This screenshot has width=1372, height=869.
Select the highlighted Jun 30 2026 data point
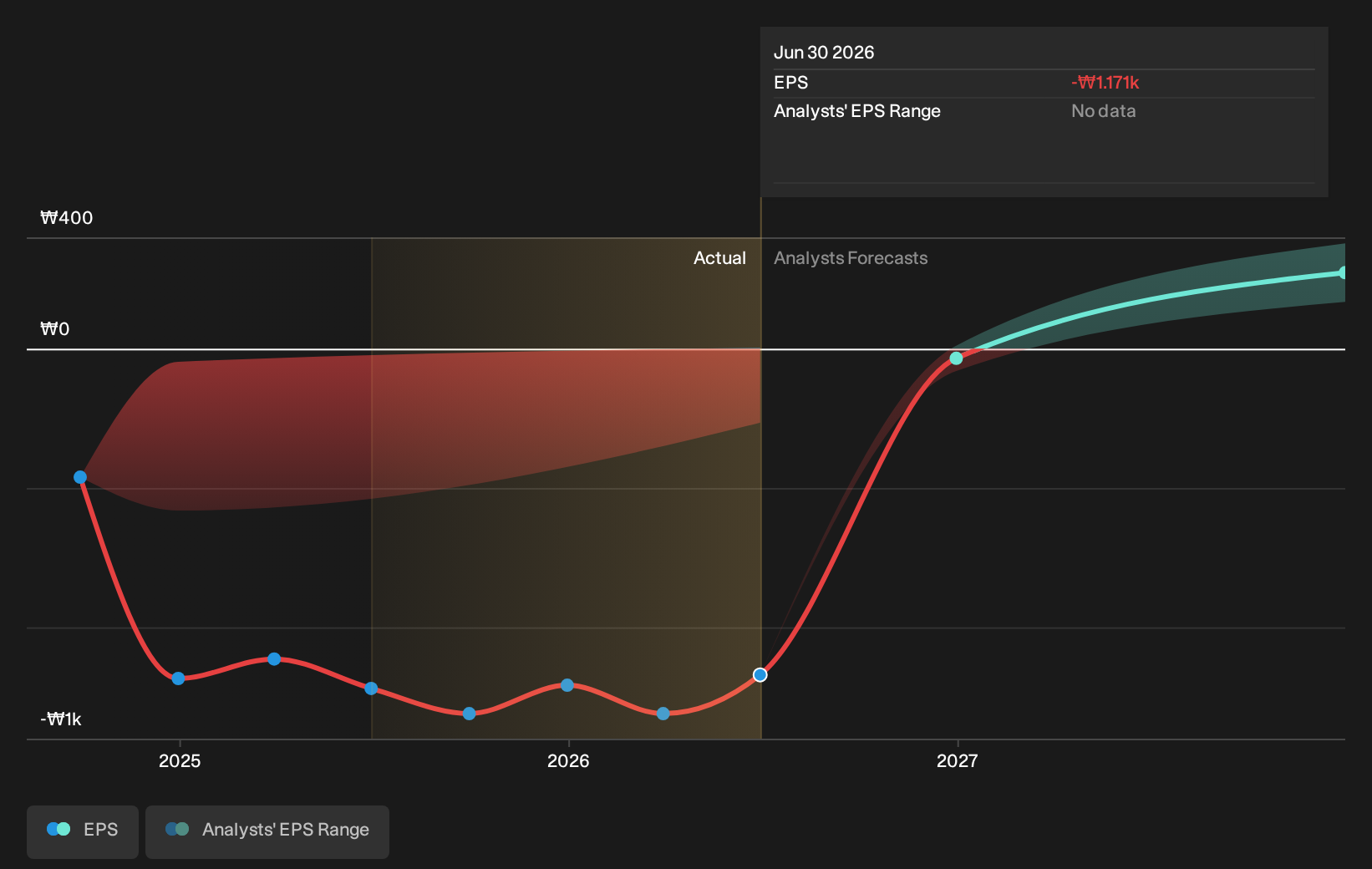coord(760,674)
